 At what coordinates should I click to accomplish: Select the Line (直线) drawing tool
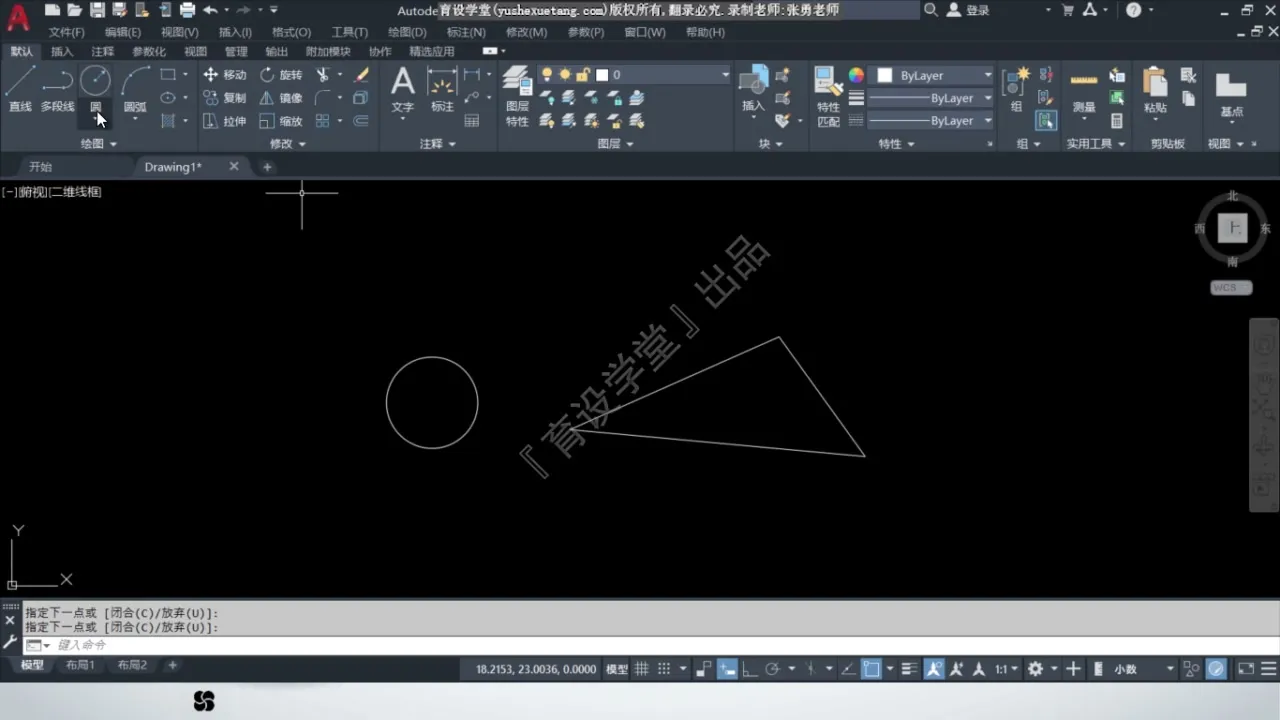tap(20, 88)
